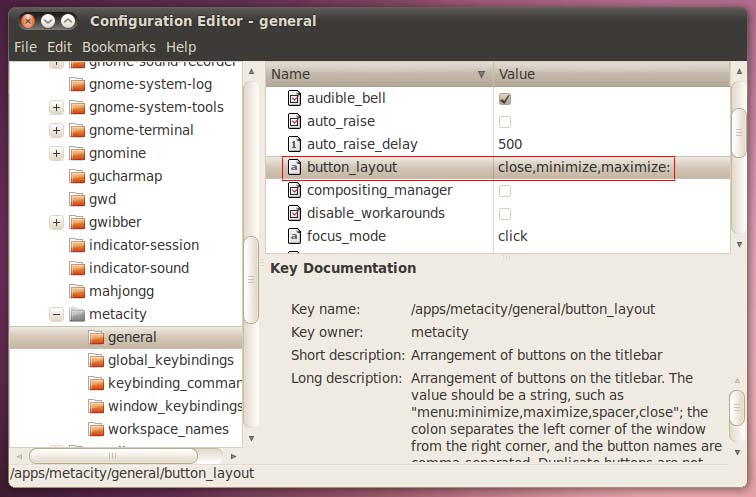Viewport: 756px width, 497px height.
Task: Open the Bookmarks menu
Action: [x=119, y=47]
